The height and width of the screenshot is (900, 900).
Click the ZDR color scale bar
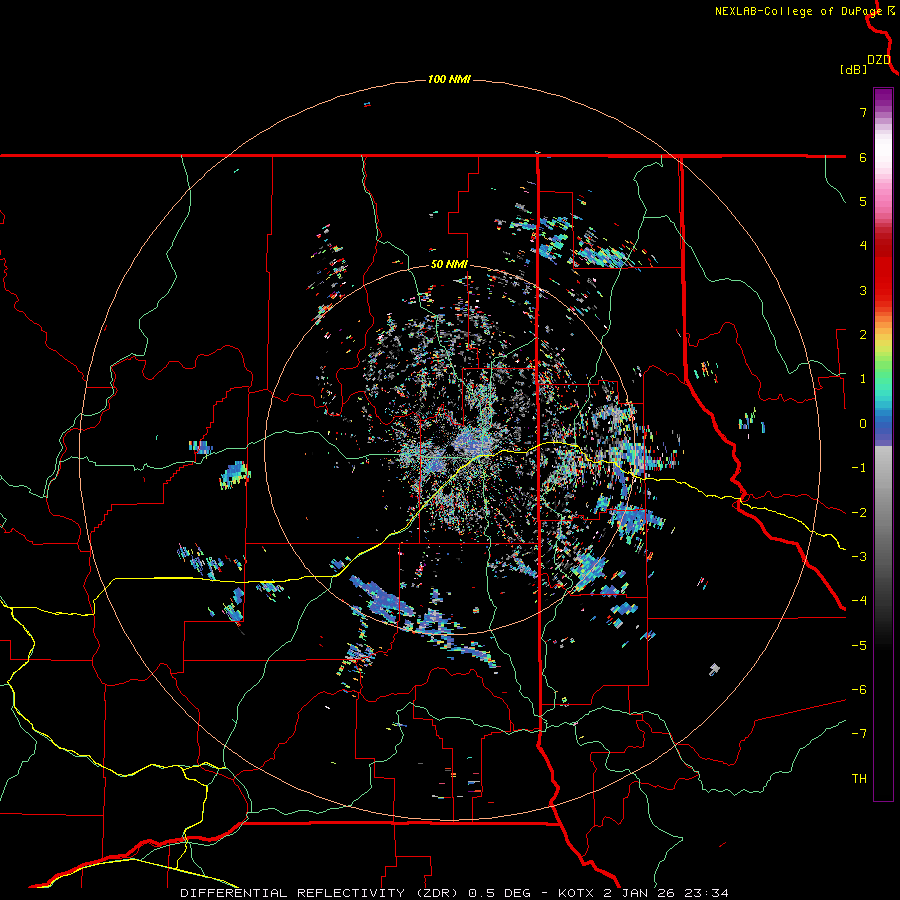pos(883,444)
